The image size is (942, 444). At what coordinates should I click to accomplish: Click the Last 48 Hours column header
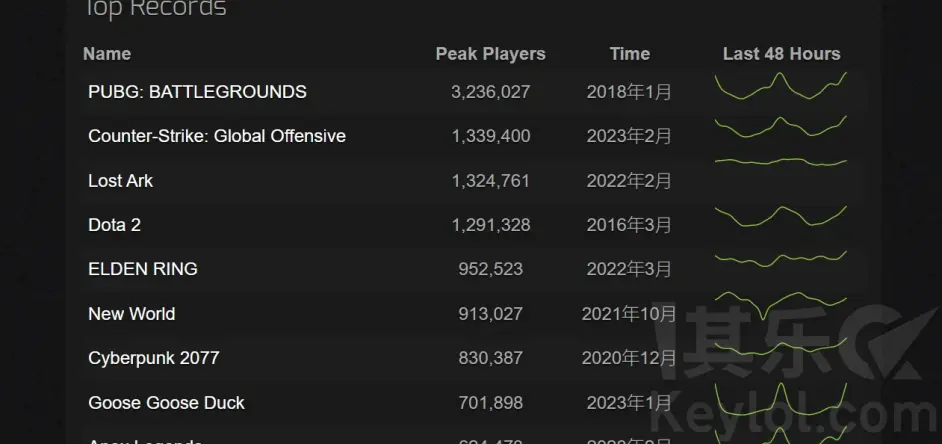[781, 54]
